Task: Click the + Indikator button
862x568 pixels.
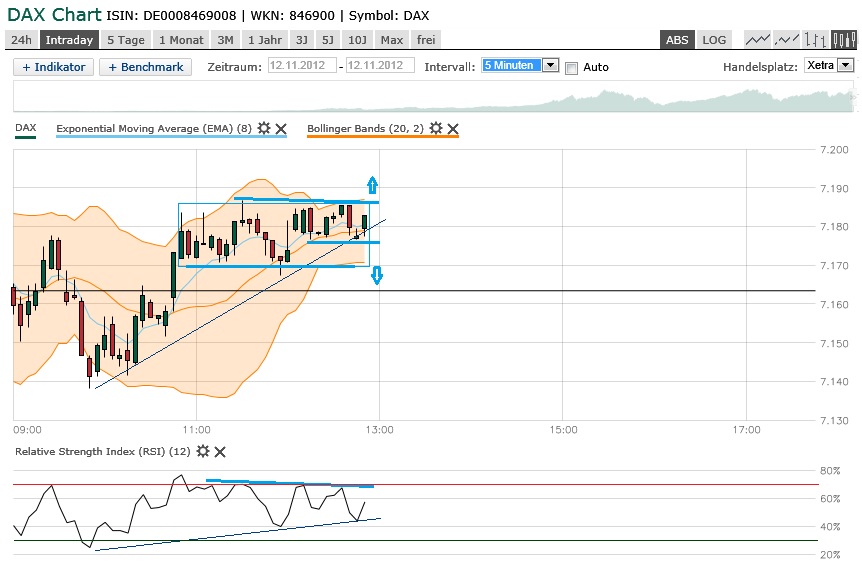Action: (53, 67)
